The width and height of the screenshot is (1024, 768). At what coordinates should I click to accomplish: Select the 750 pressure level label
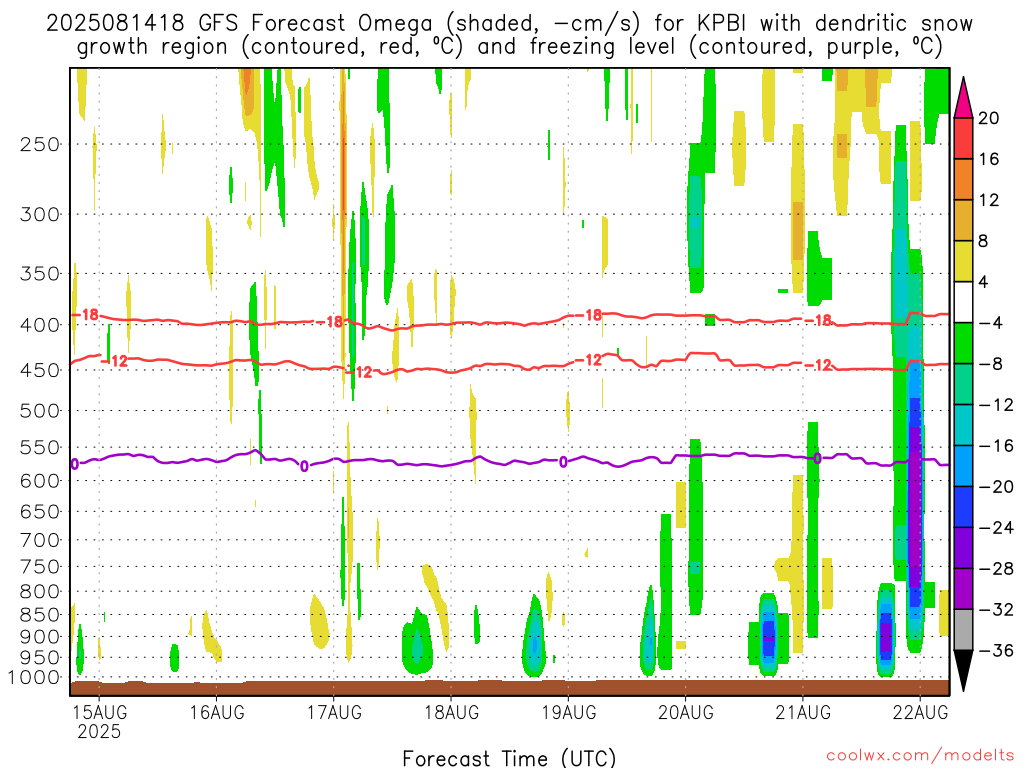click(40, 567)
